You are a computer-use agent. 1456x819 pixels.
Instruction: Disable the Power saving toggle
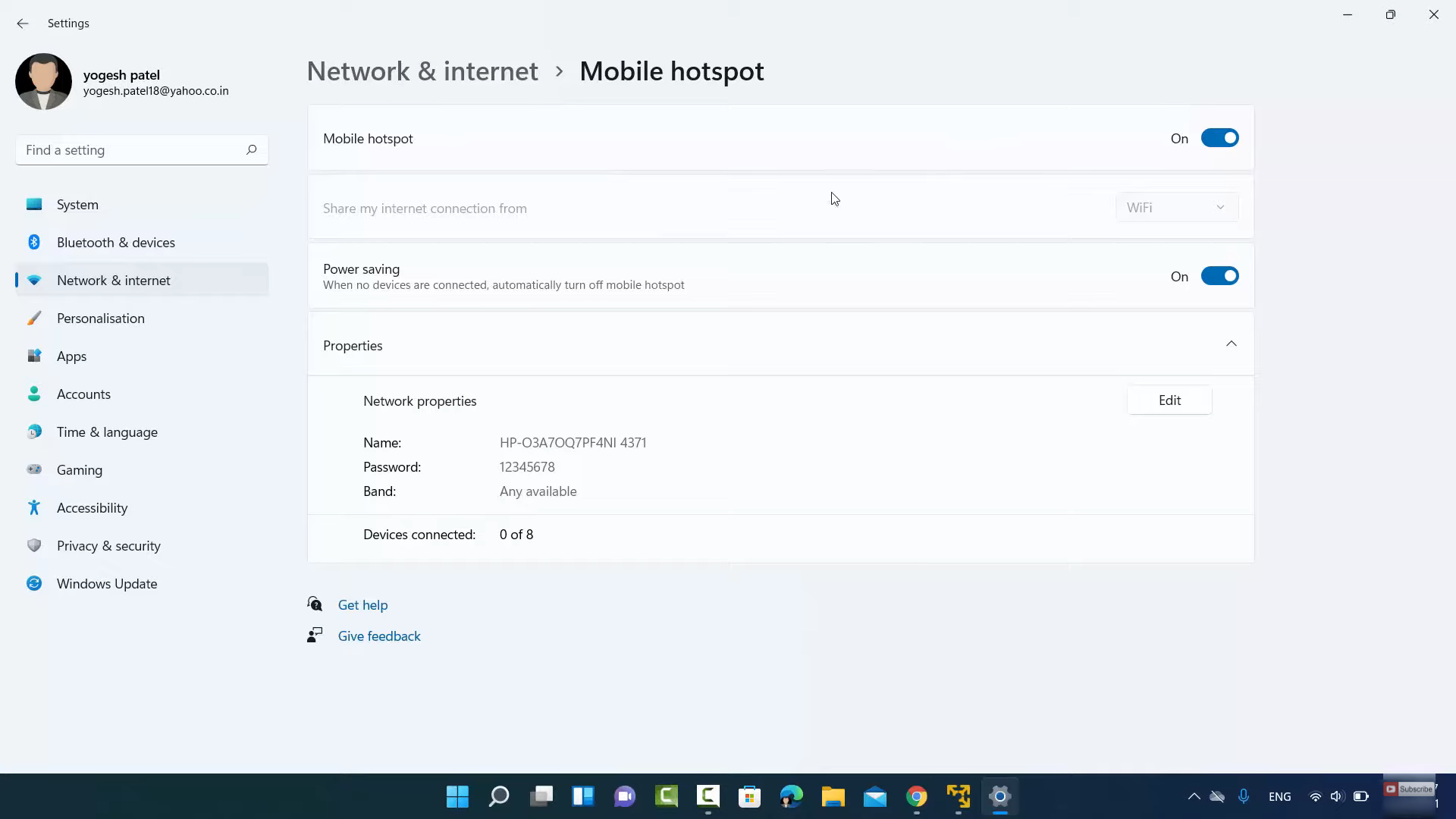coord(1219,276)
